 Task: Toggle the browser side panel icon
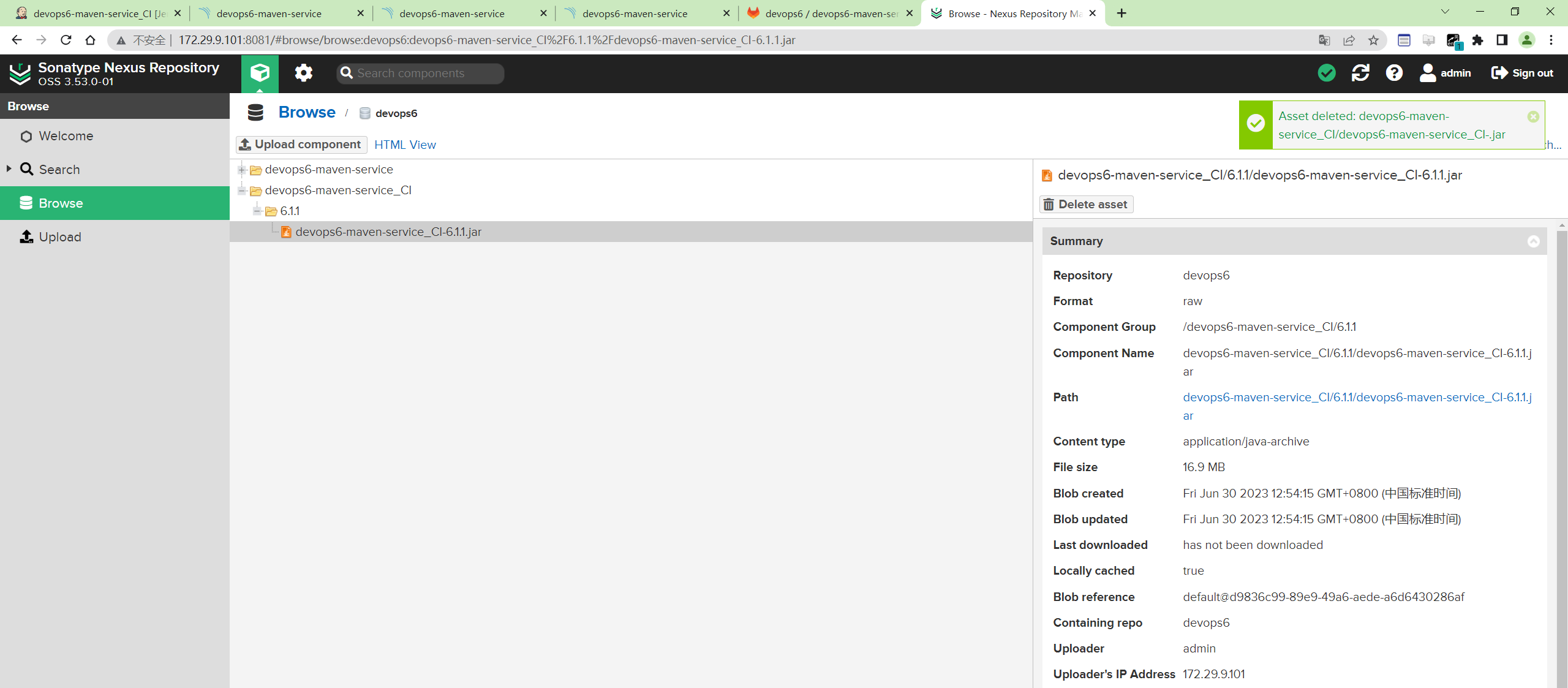pyautogui.click(x=1502, y=40)
